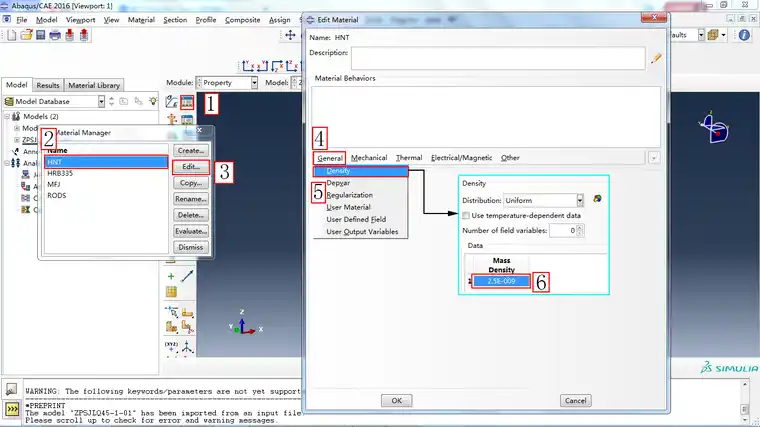Open the Material Manager toolbar icon

click(x=187, y=102)
